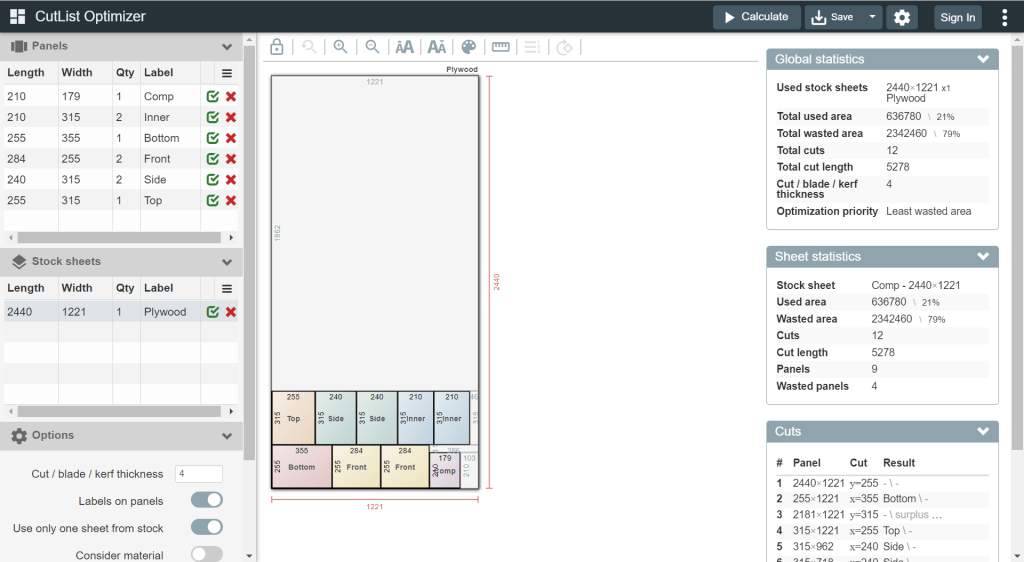This screenshot has width=1024, height=562.
Task: Click the kerf thickness input field
Action: (198, 474)
